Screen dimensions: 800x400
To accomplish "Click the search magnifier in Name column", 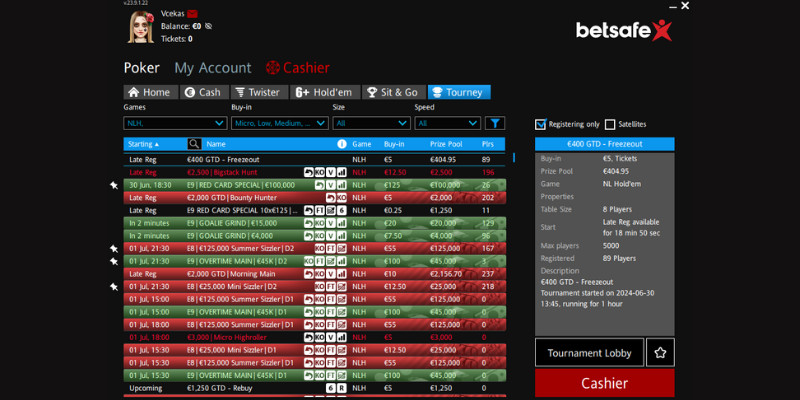I will [194, 144].
